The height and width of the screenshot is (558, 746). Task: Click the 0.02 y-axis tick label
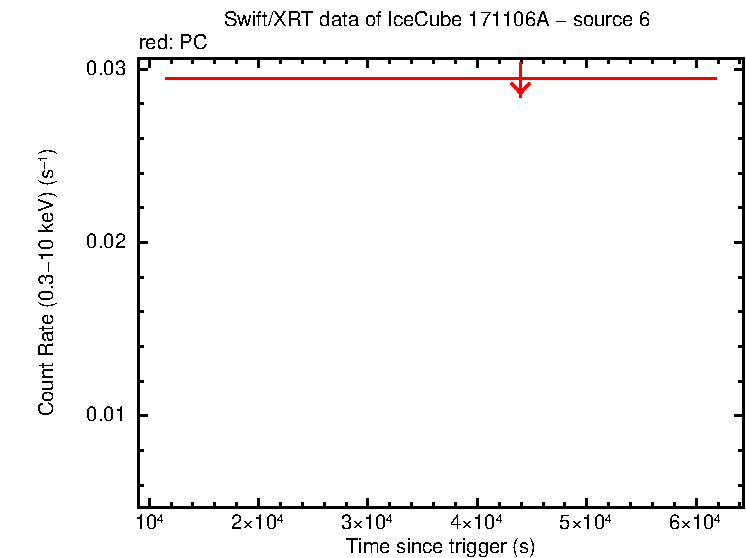click(x=106, y=241)
